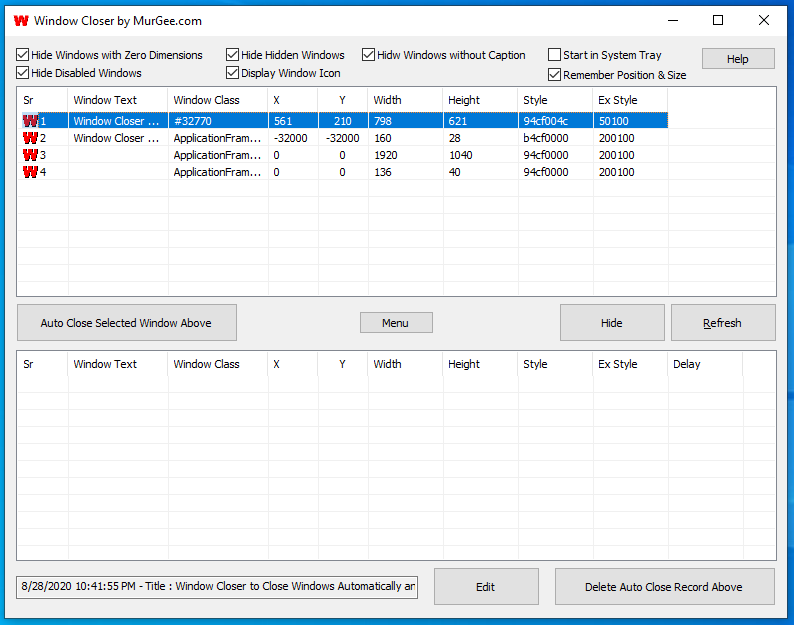This screenshot has width=794, height=625.
Task: Click the Window Closer title bar icon
Action: click(x=21, y=21)
